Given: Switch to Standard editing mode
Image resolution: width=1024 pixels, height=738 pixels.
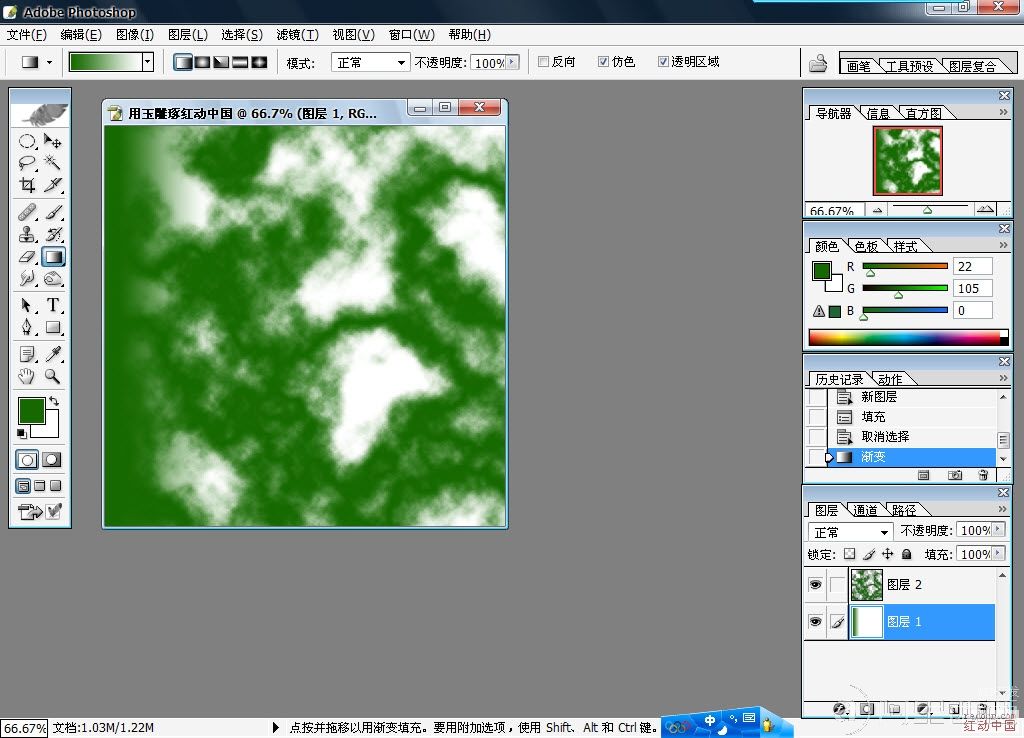Looking at the screenshot, I should click(27, 460).
